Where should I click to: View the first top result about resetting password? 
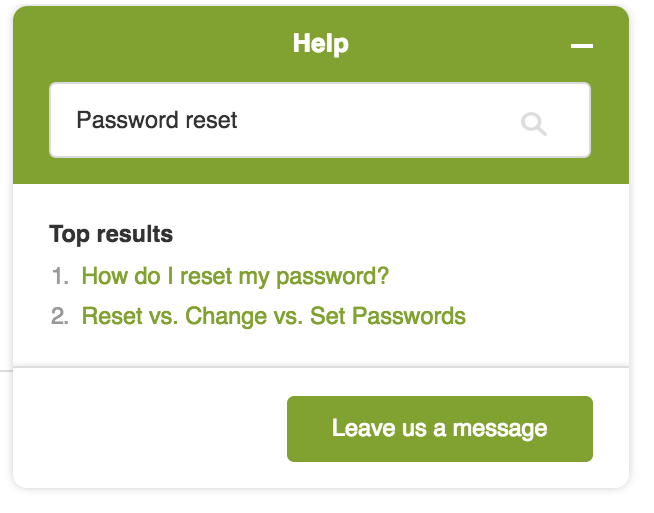click(235, 276)
